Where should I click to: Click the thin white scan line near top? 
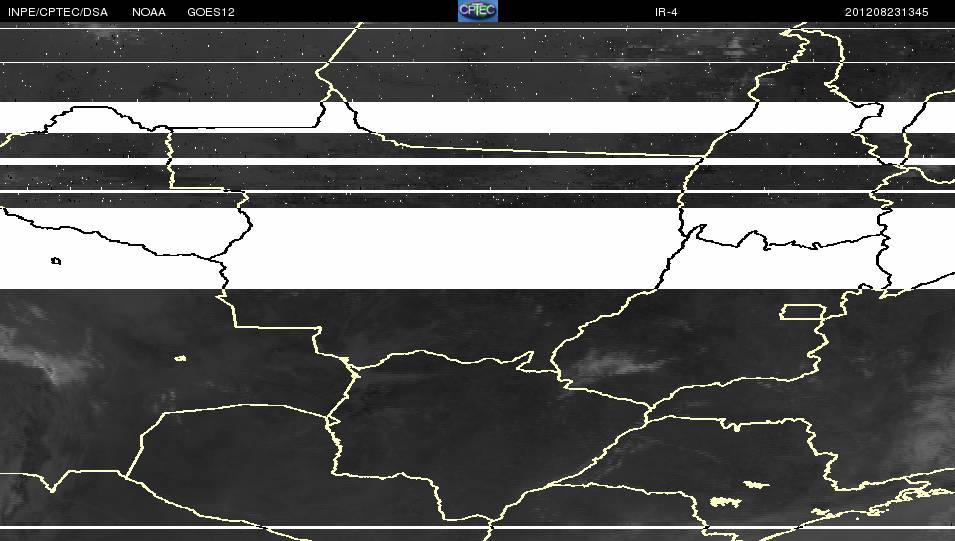[x=478, y=28]
